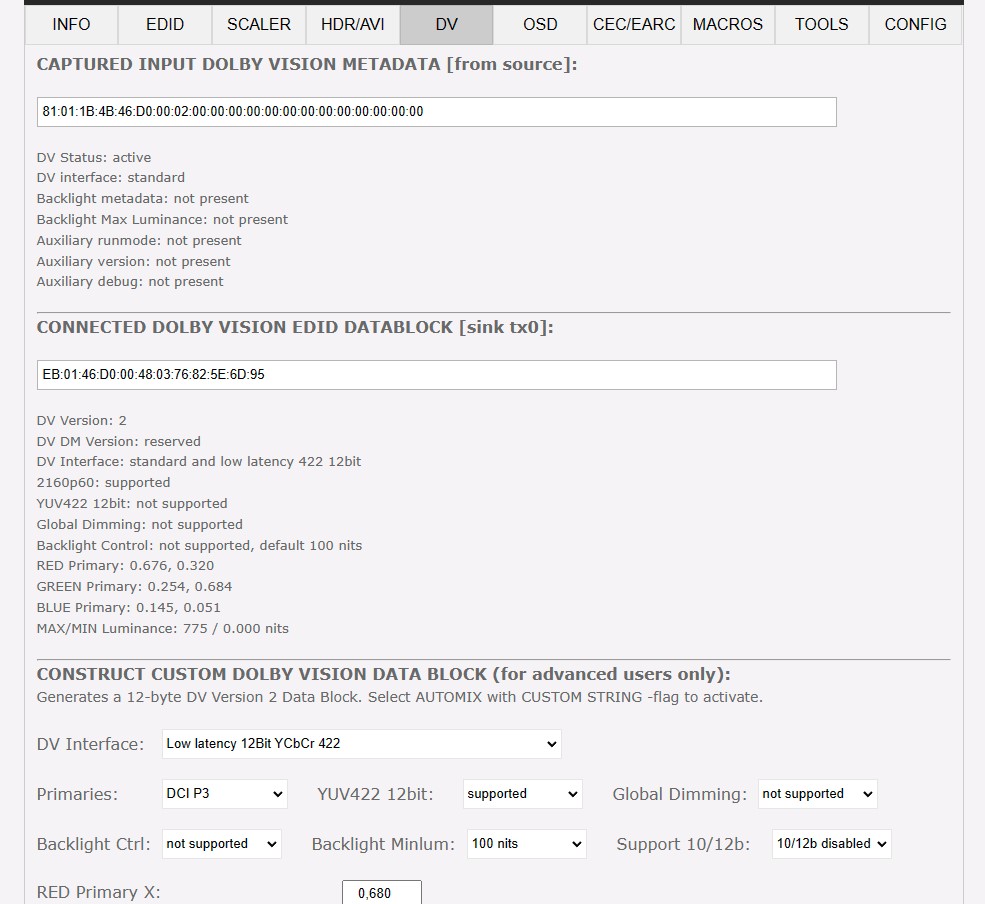Viewport: 985px width, 904px height.
Task: Click 'YUV422 12bit: not supported' text
Action: [132, 503]
